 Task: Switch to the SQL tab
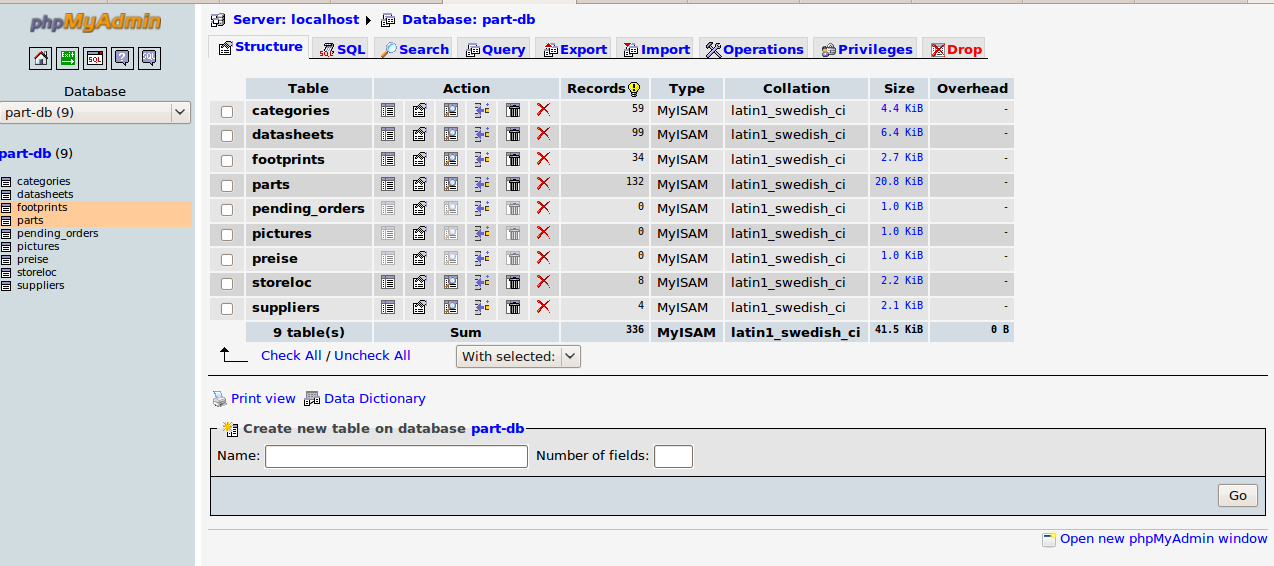pyautogui.click(x=341, y=49)
